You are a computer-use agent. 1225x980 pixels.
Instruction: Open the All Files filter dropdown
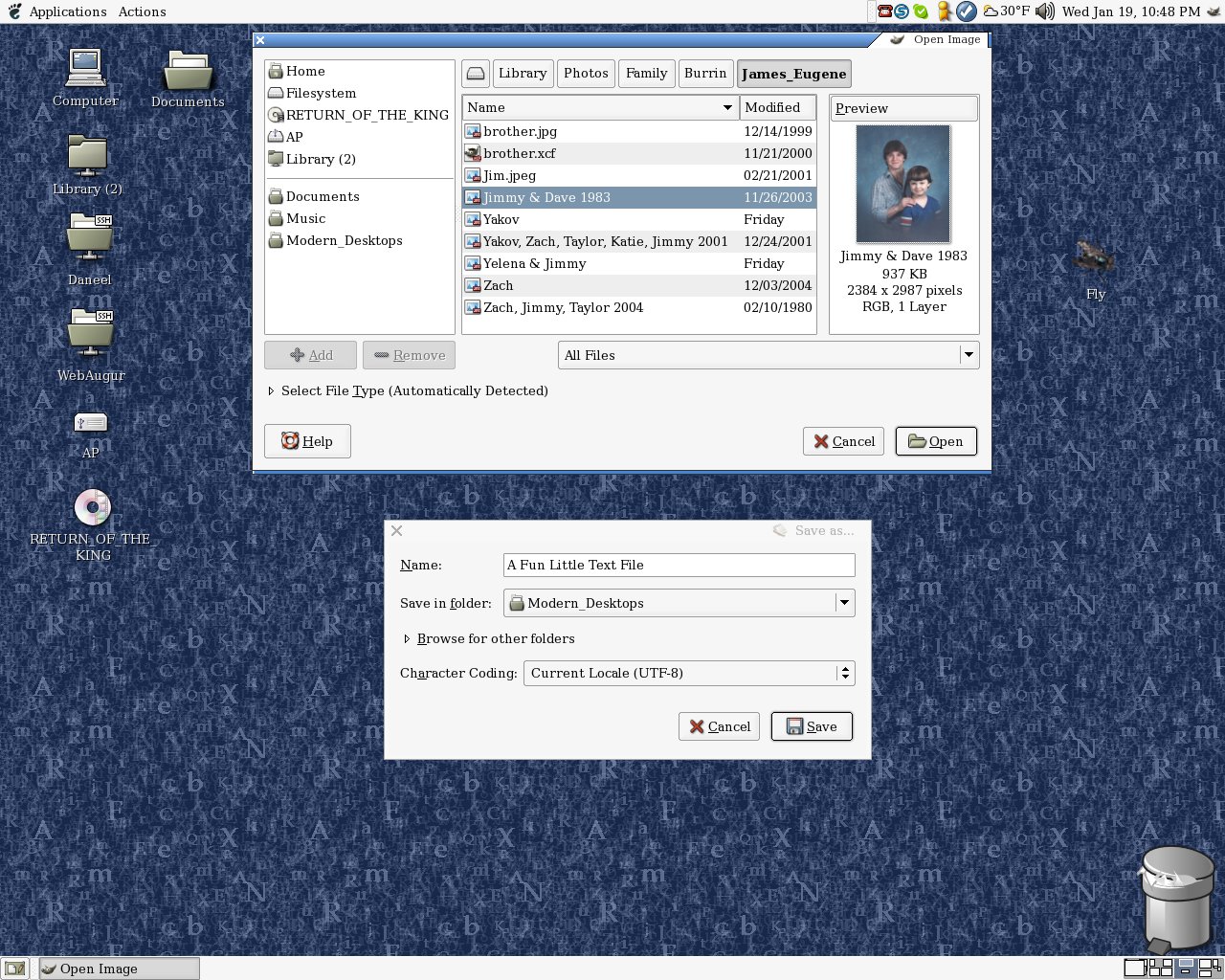tap(768, 355)
